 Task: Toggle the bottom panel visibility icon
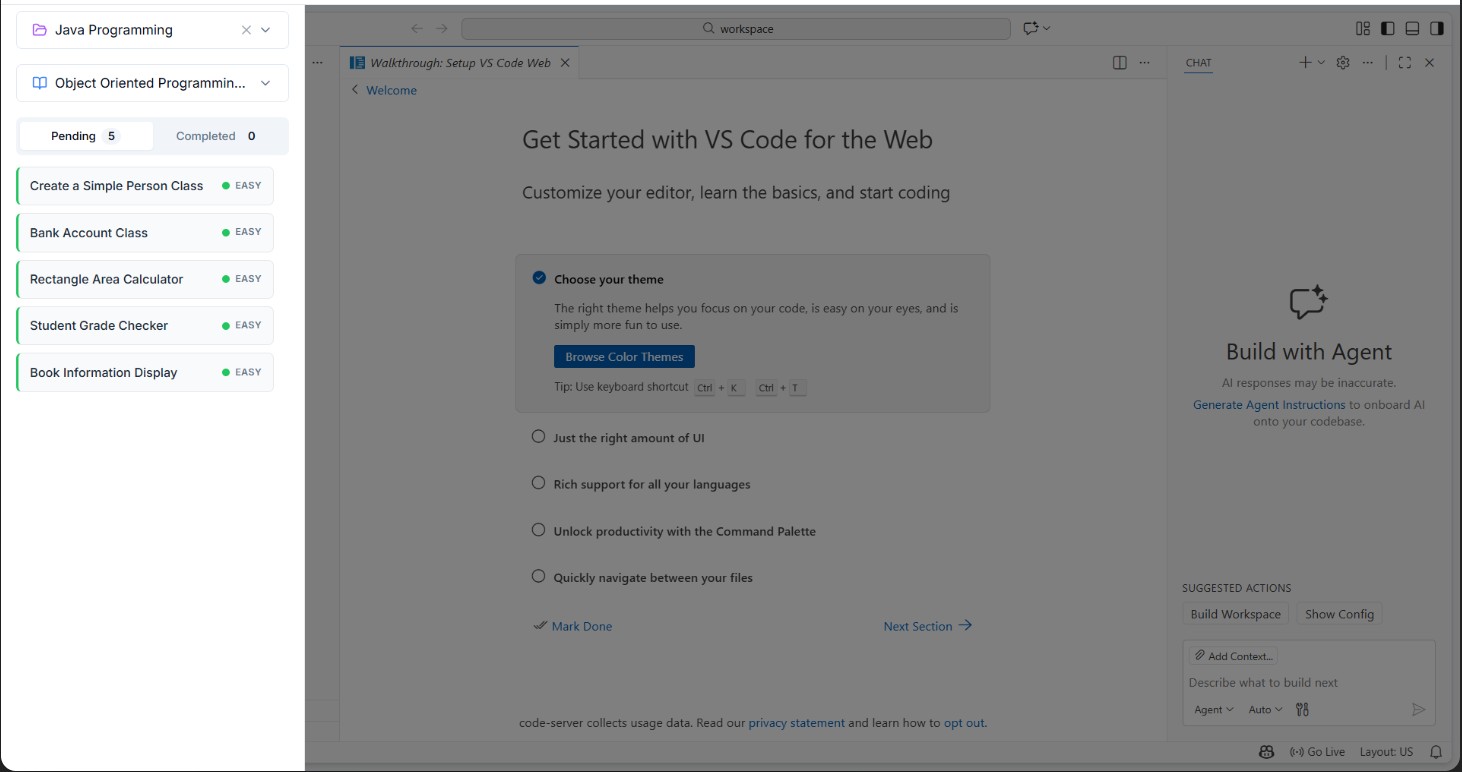point(1412,29)
